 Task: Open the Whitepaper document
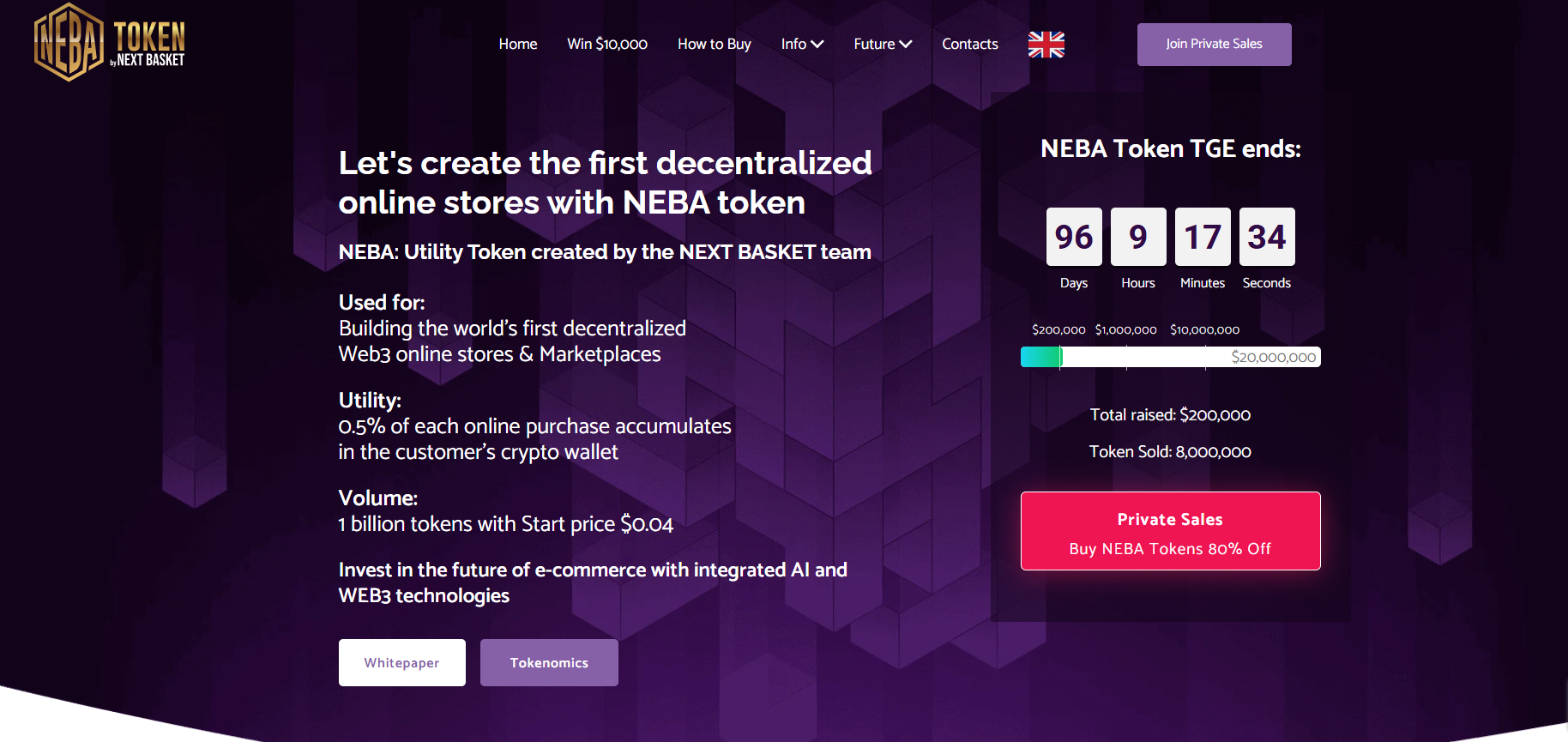click(x=402, y=662)
